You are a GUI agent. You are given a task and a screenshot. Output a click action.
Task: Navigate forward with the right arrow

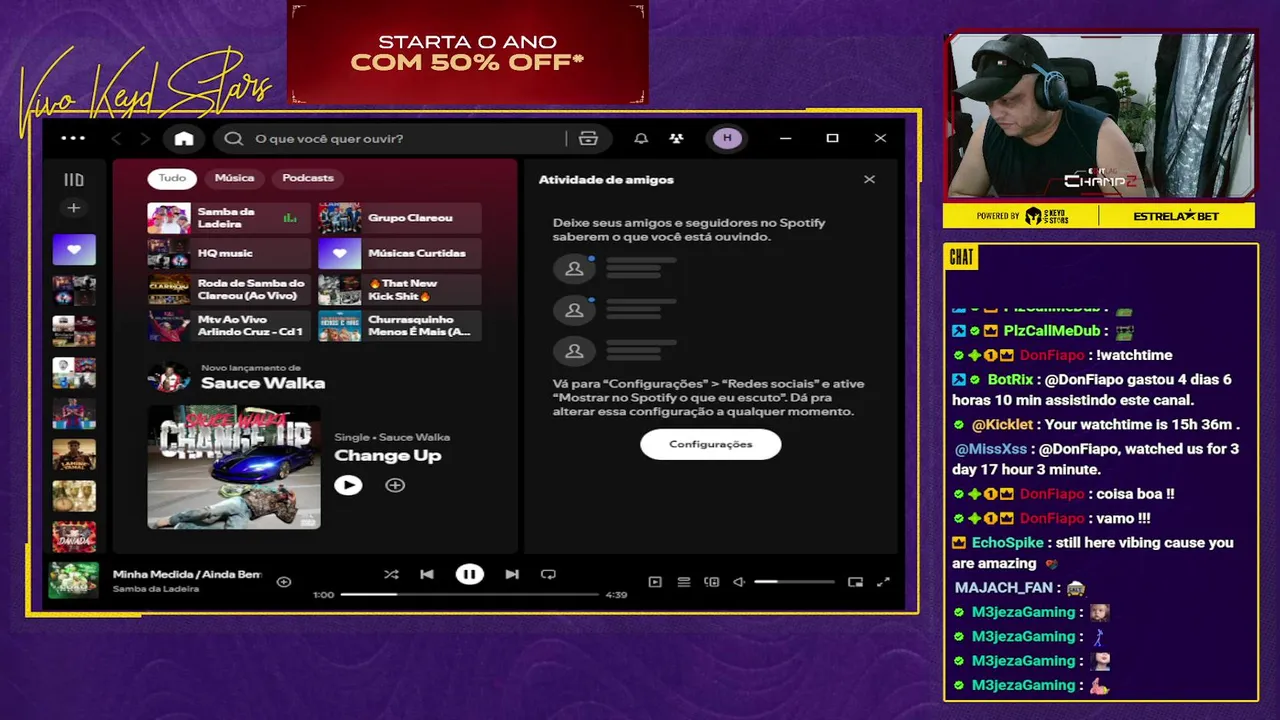pos(145,139)
